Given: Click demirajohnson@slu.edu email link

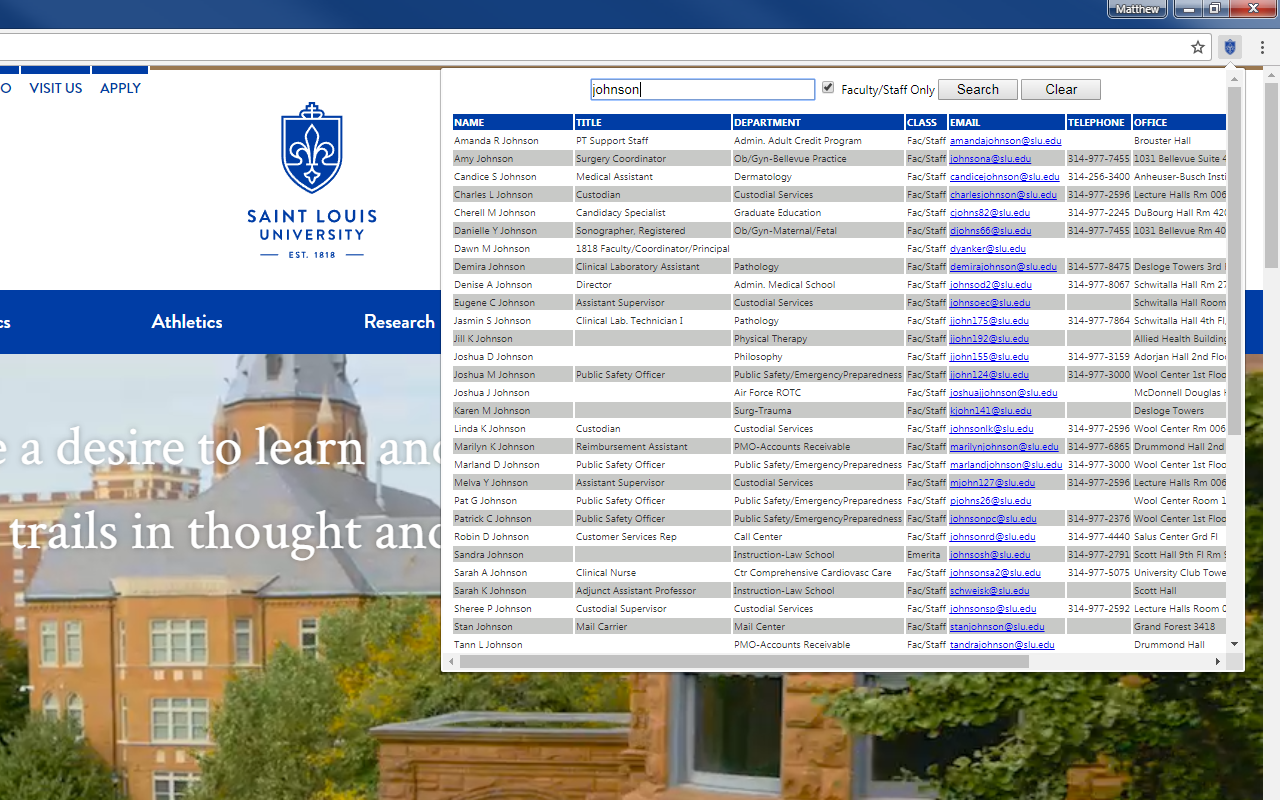Looking at the screenshot, I should coord(1003,267).
